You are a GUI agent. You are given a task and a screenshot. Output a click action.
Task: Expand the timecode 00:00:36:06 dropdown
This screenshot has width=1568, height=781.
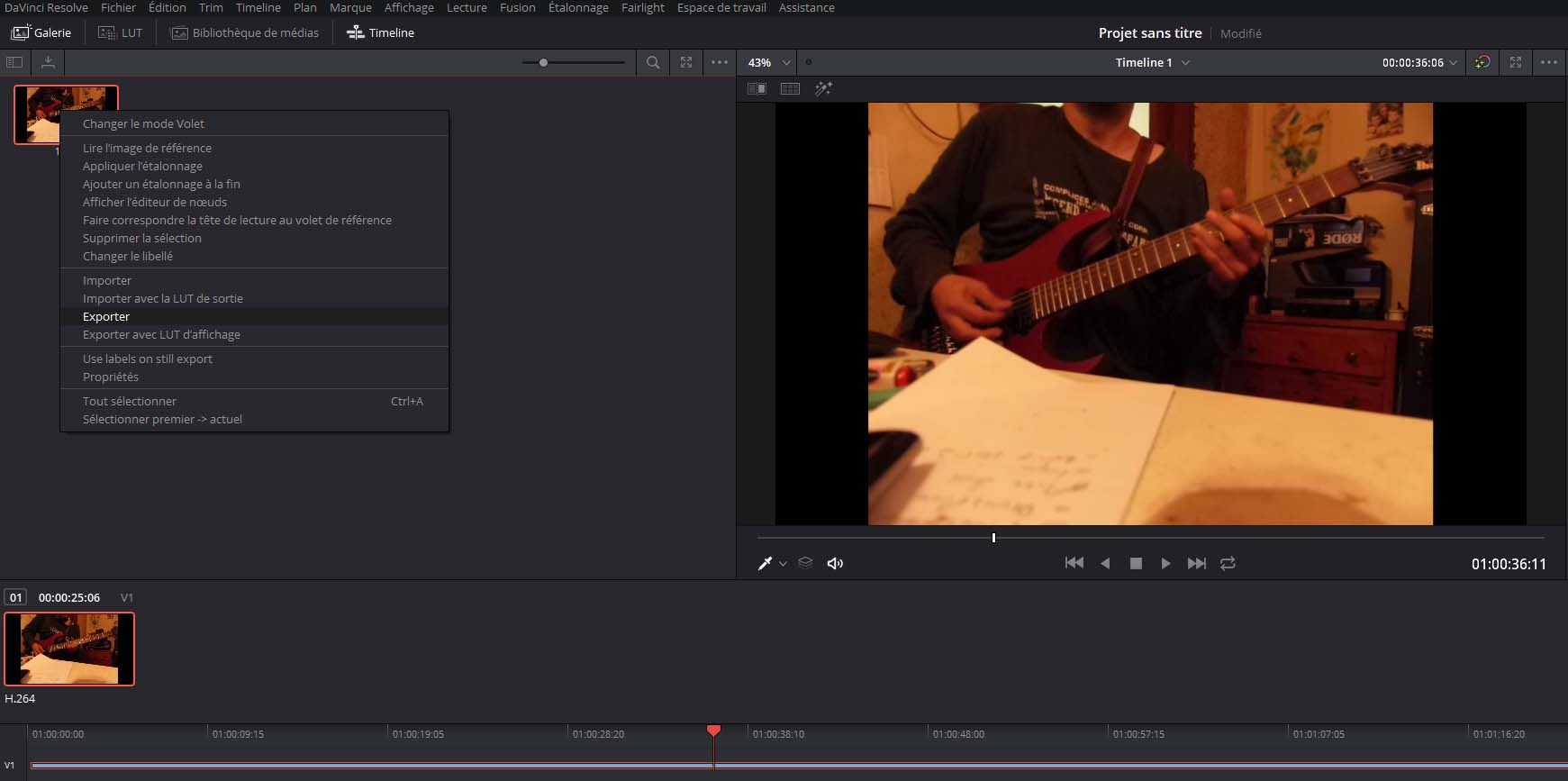1453,62
